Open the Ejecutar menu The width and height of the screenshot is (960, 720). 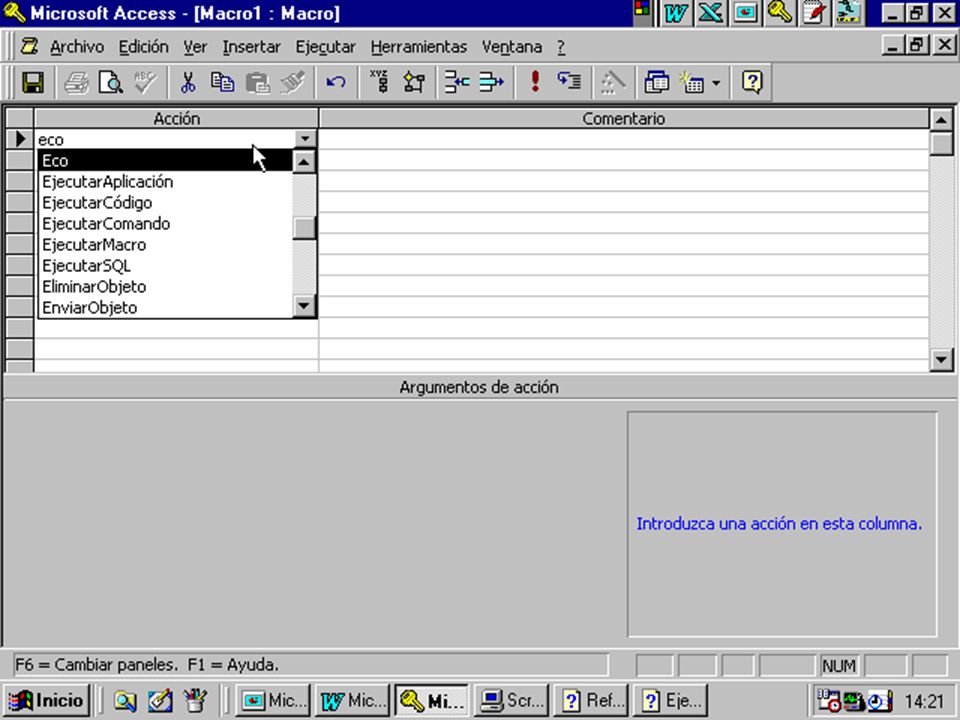326,47
